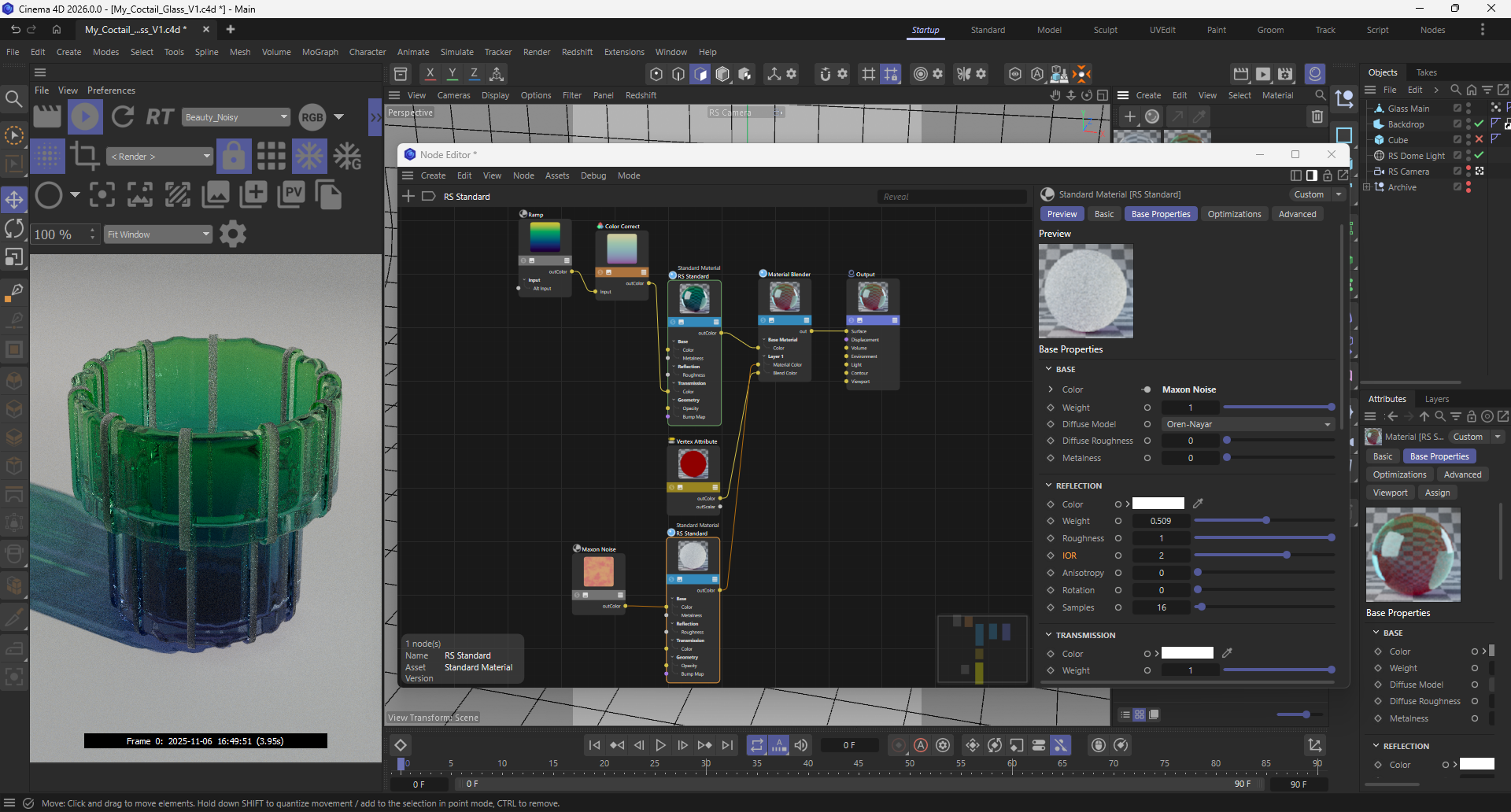This screenshot has height=812, width=1511.
Task: Toggle loop playback in timeline
Action: pos(757,745)
